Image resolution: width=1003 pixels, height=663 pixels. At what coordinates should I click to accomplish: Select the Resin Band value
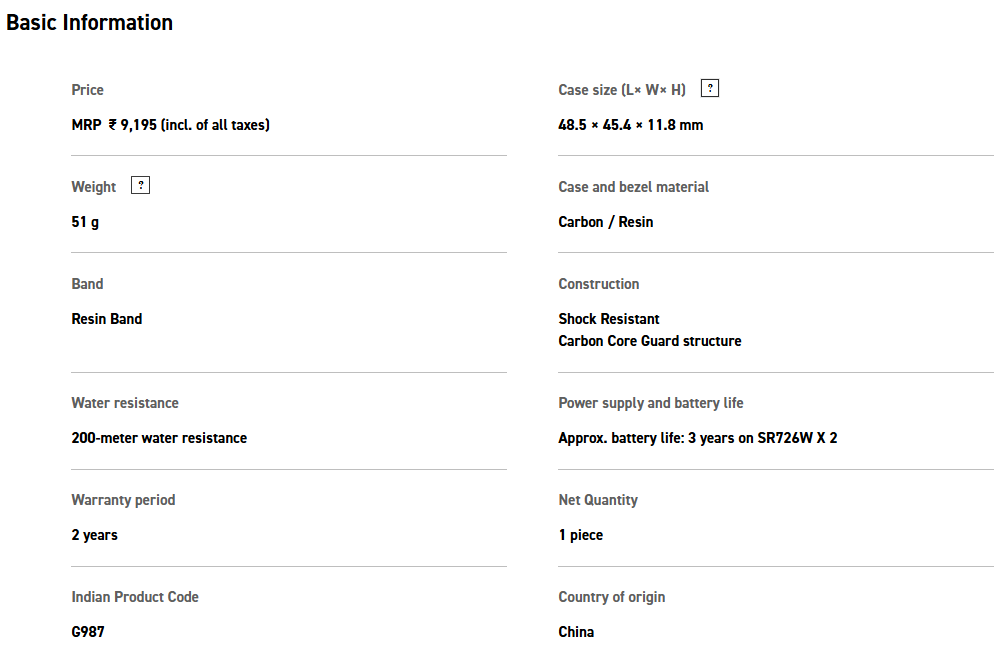tap(107, 319)
